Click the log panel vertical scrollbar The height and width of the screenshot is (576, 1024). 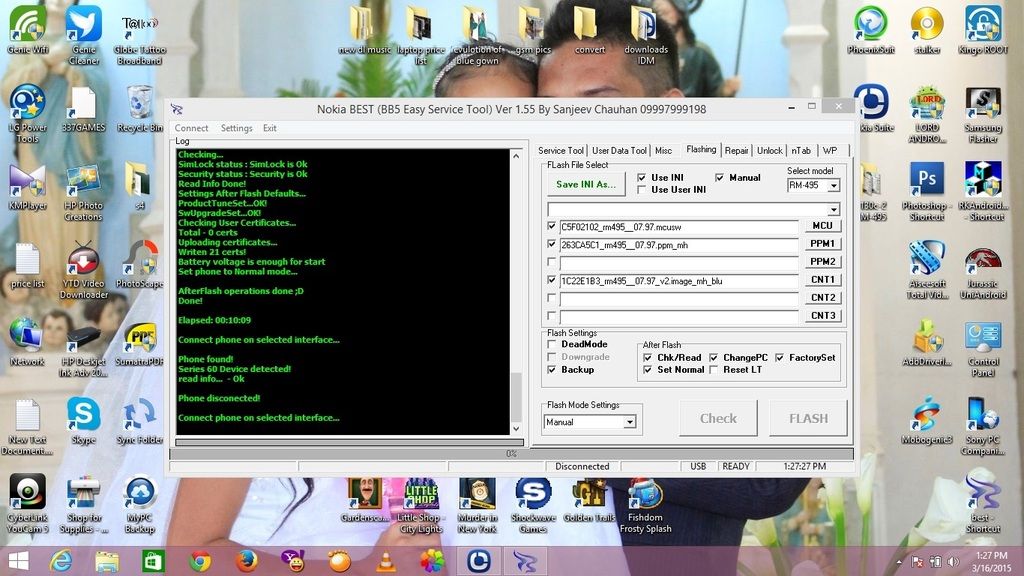517,290
